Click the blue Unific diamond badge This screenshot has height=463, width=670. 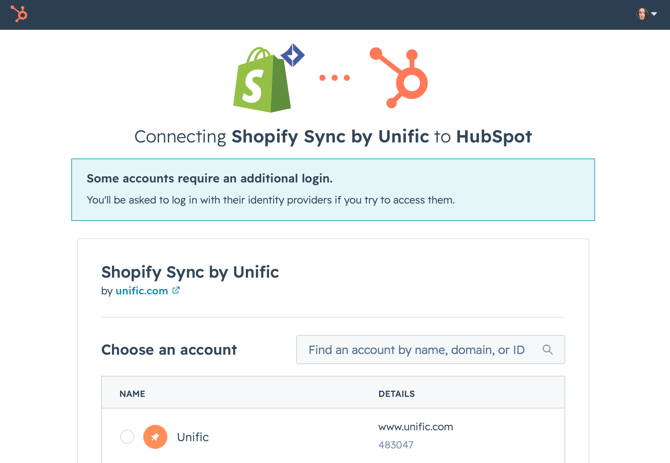pos(293,55)
